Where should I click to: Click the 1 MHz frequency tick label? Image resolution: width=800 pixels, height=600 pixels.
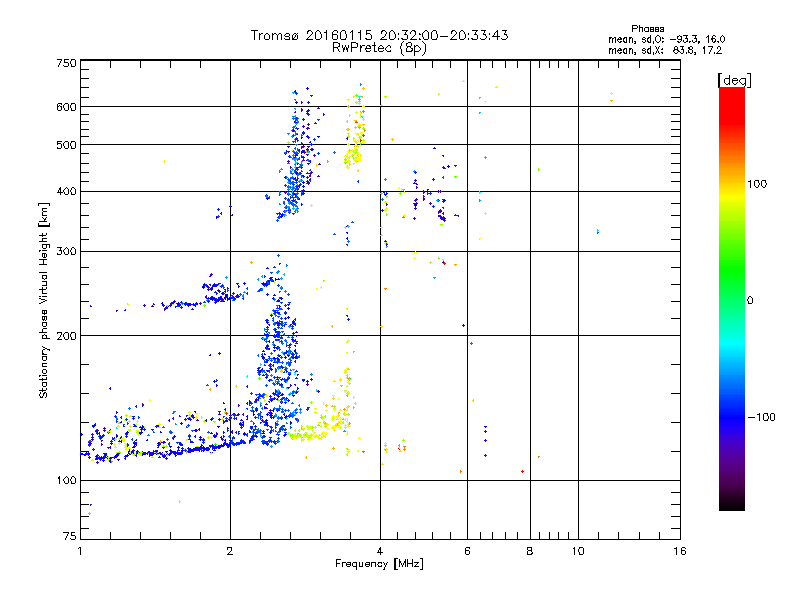pyautogui.click(x=80, y=551)
